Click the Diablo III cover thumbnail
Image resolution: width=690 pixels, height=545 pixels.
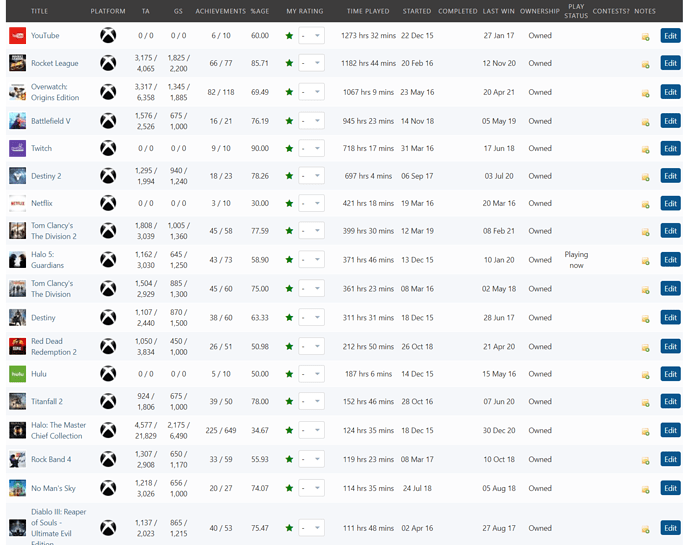[18, 528]
